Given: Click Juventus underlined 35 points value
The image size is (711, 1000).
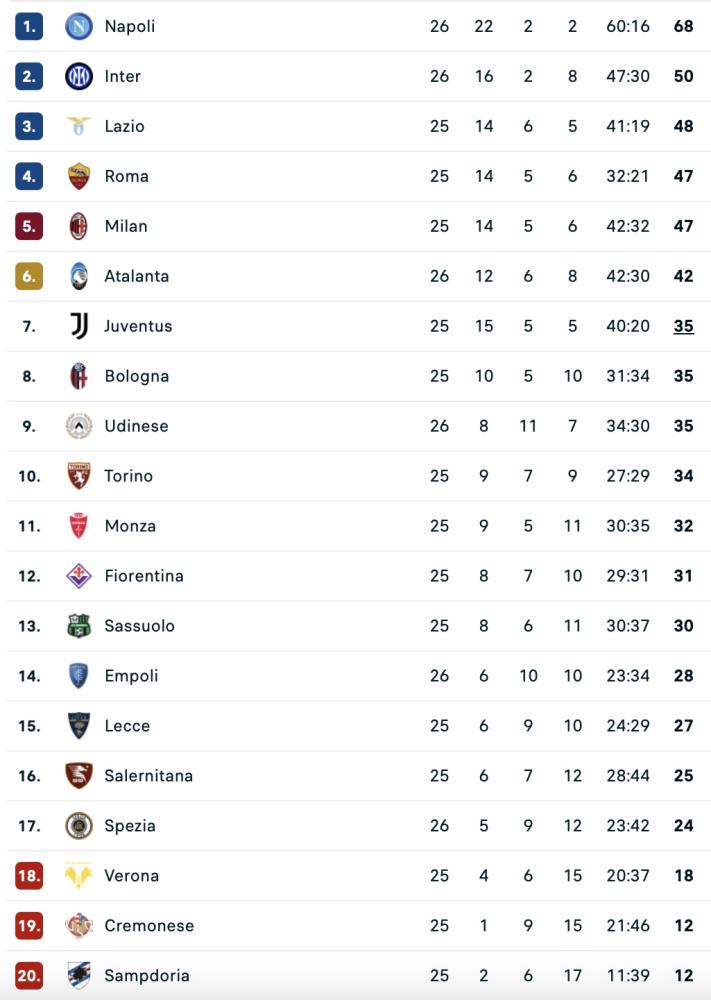Looking at the screenshot, I should pos(684,327).
